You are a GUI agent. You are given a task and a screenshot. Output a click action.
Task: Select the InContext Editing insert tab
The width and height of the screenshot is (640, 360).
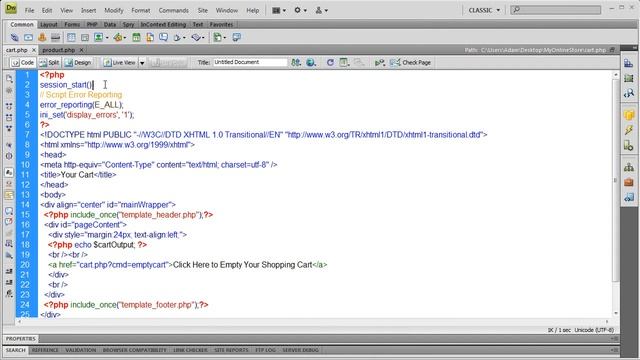[x=163, y=24]
